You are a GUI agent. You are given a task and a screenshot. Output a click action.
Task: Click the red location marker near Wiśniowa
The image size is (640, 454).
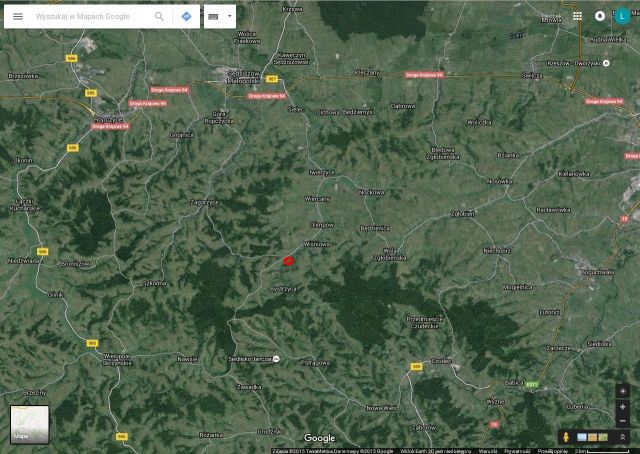(x=289, y=261)
